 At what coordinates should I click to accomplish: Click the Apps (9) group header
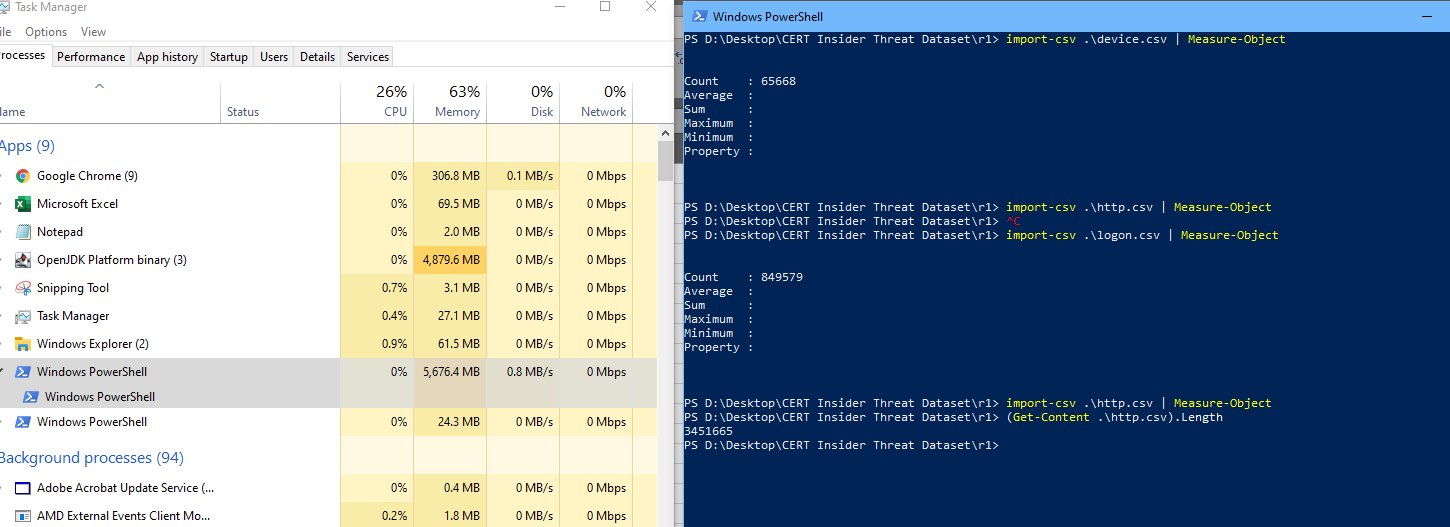[27, 146]
